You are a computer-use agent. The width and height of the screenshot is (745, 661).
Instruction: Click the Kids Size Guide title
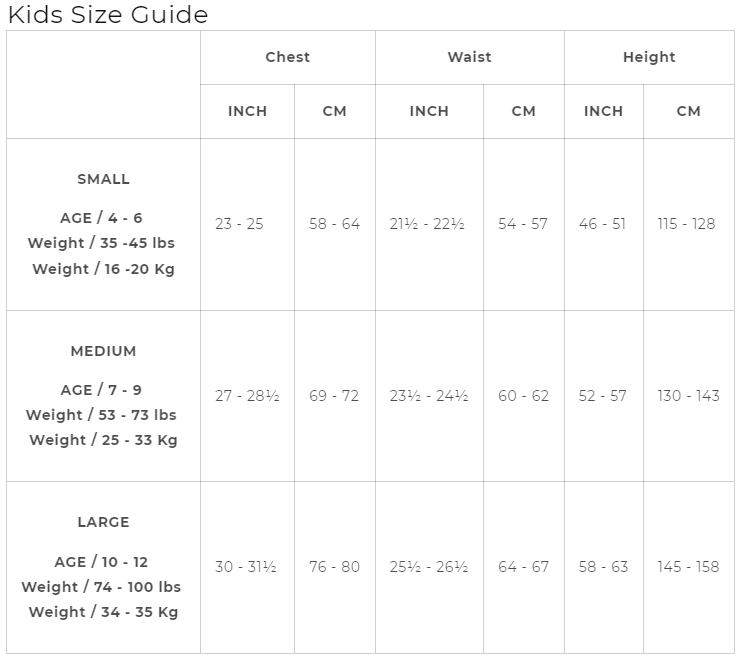pyautogui.click(x=108, y=15)
